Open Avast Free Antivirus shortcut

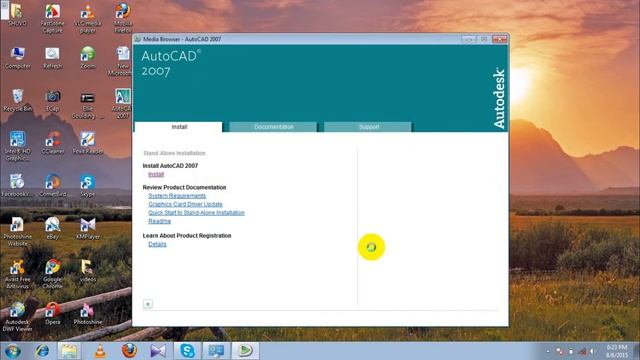tap(17, 274)
